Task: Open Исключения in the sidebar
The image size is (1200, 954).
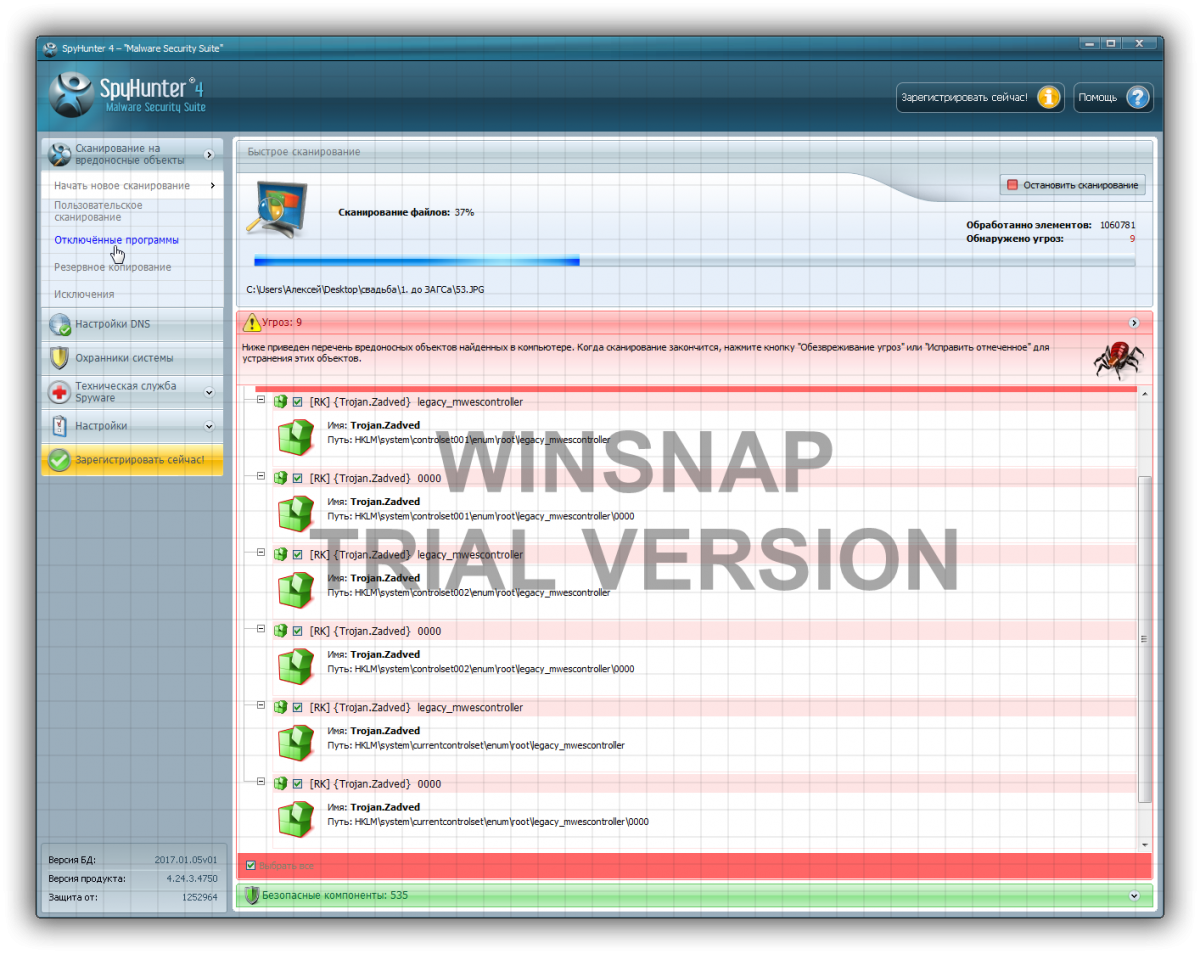Action: click(84, 294)
